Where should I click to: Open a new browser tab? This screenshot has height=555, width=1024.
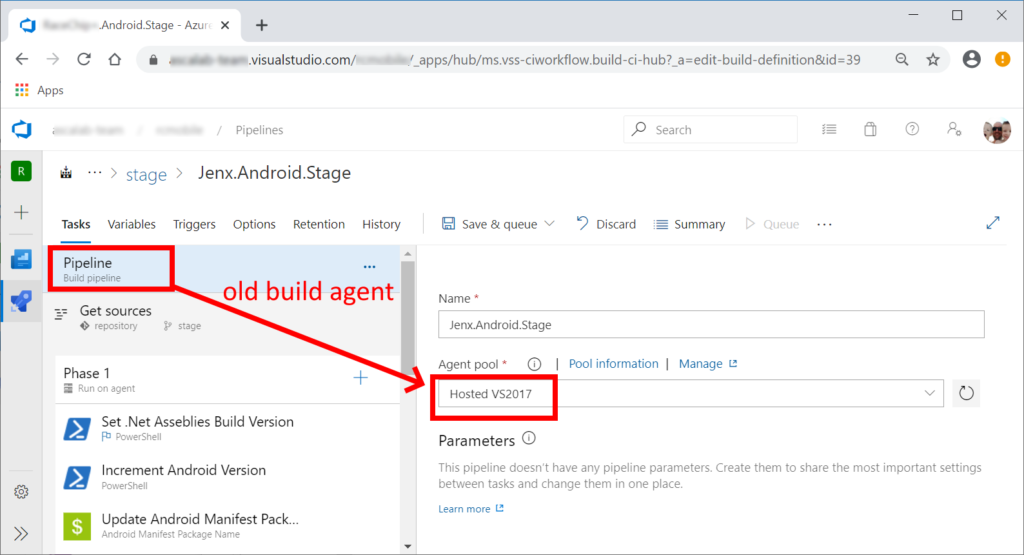pyautogui.click(x=262, y=25)
